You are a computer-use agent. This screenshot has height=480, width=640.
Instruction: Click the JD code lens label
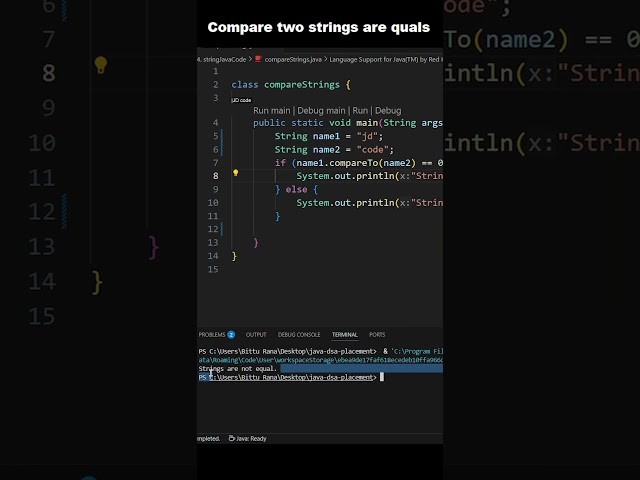coord(241,100)
